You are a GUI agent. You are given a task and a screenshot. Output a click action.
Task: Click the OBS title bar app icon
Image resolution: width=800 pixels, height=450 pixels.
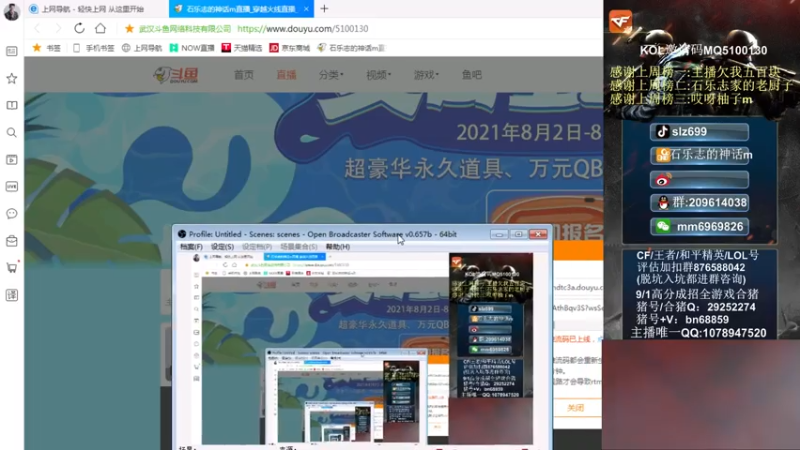click(182, 234)
